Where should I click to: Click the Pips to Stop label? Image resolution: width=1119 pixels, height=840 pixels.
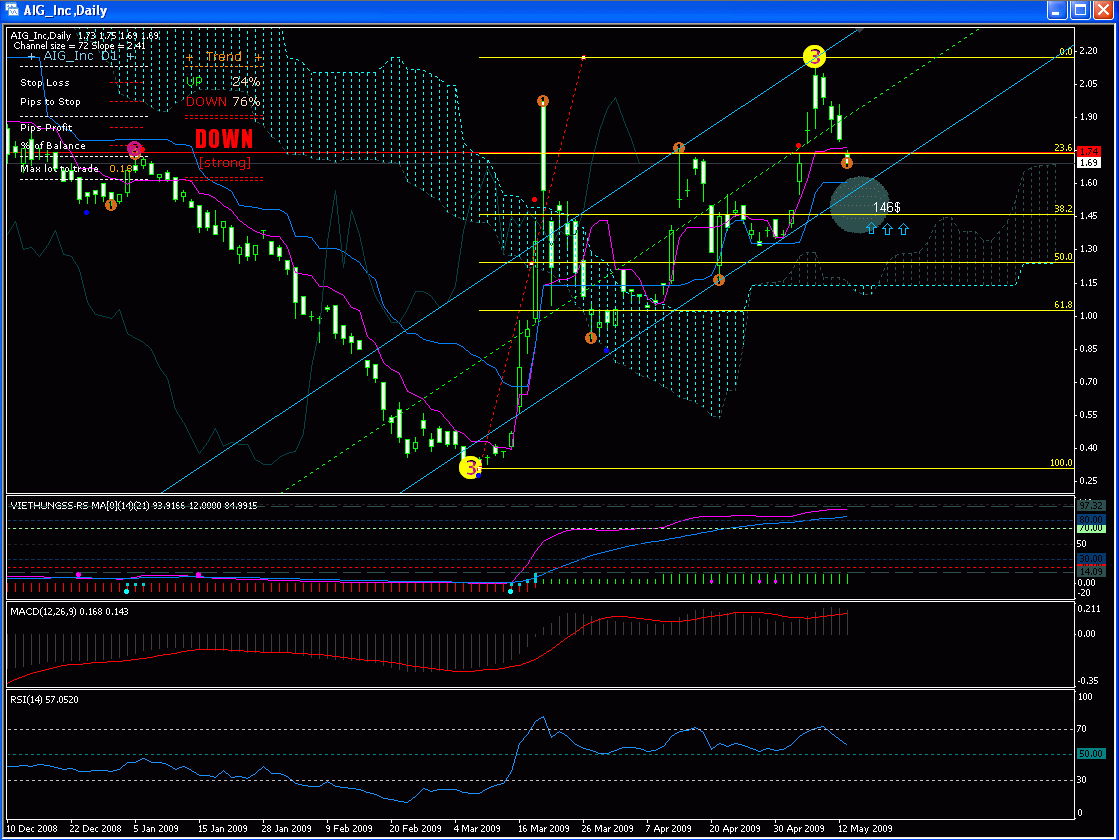click(50, 102)
